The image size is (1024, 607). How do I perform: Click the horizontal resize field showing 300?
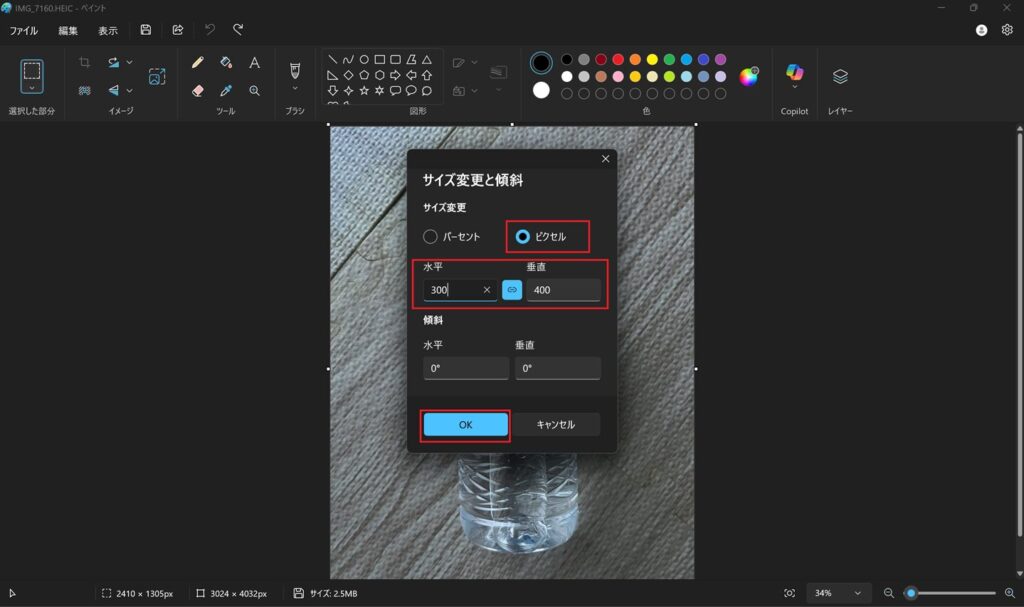460,290
